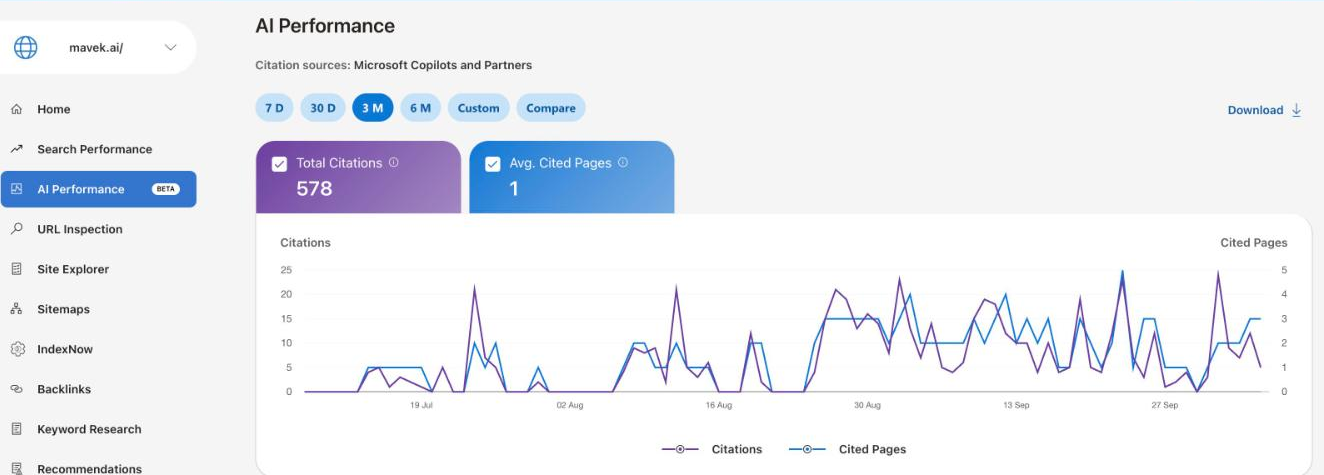This screenshot has width=1324, height=475.
Task: Toggle the Cited Pages legend series
Action: pos(848,449)
